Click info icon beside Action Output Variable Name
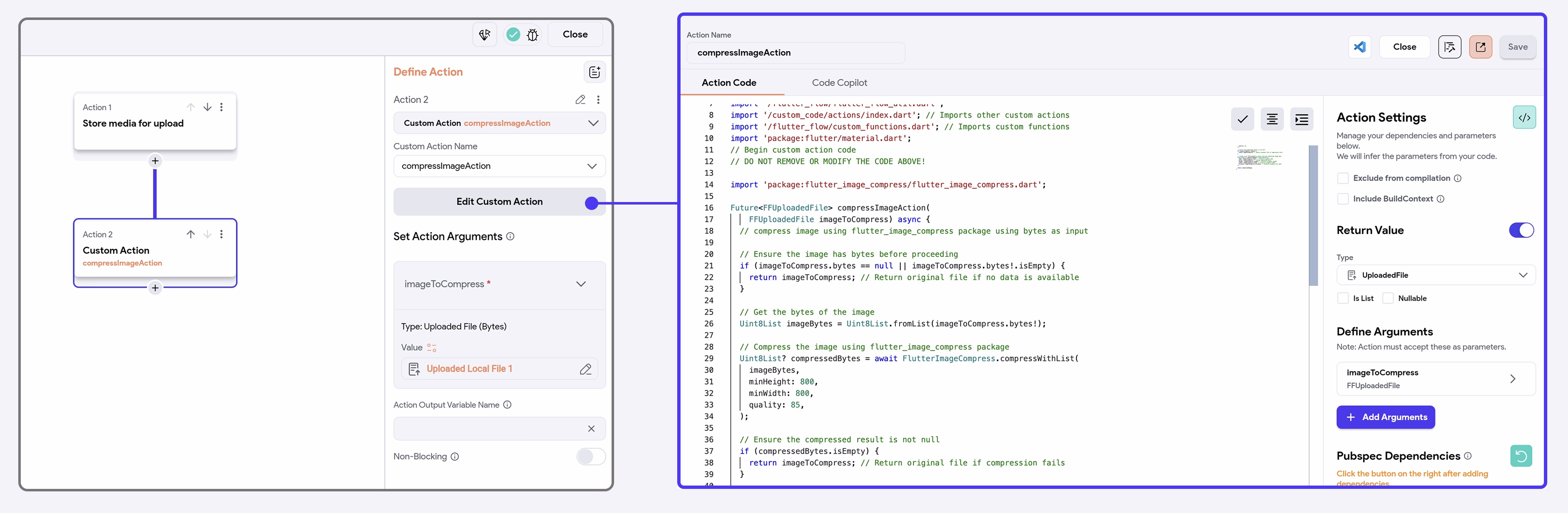The height and width of the screenshot is (513, 1568). [x=507, y=405]
